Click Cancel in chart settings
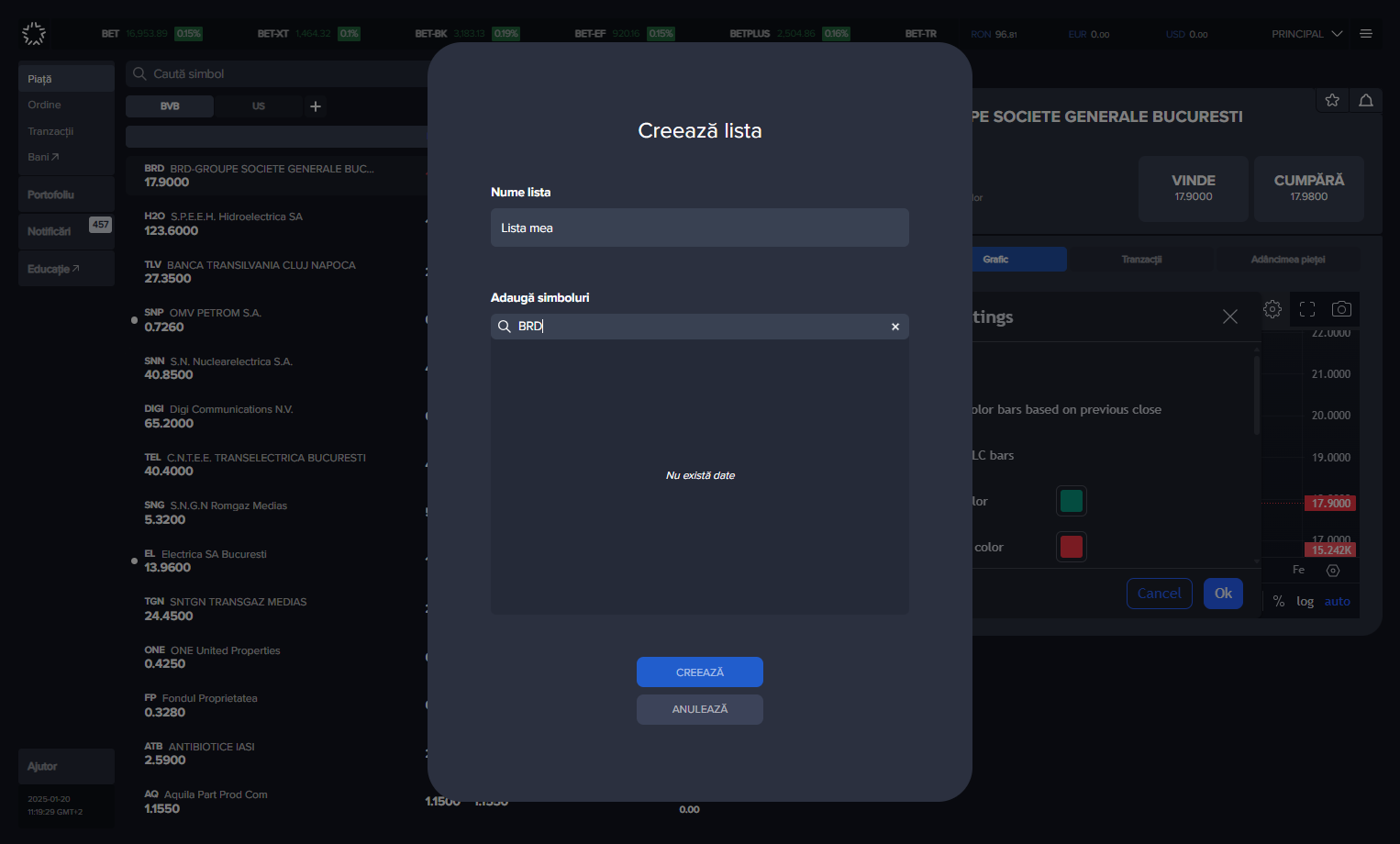 click(x=1160, y=594)
